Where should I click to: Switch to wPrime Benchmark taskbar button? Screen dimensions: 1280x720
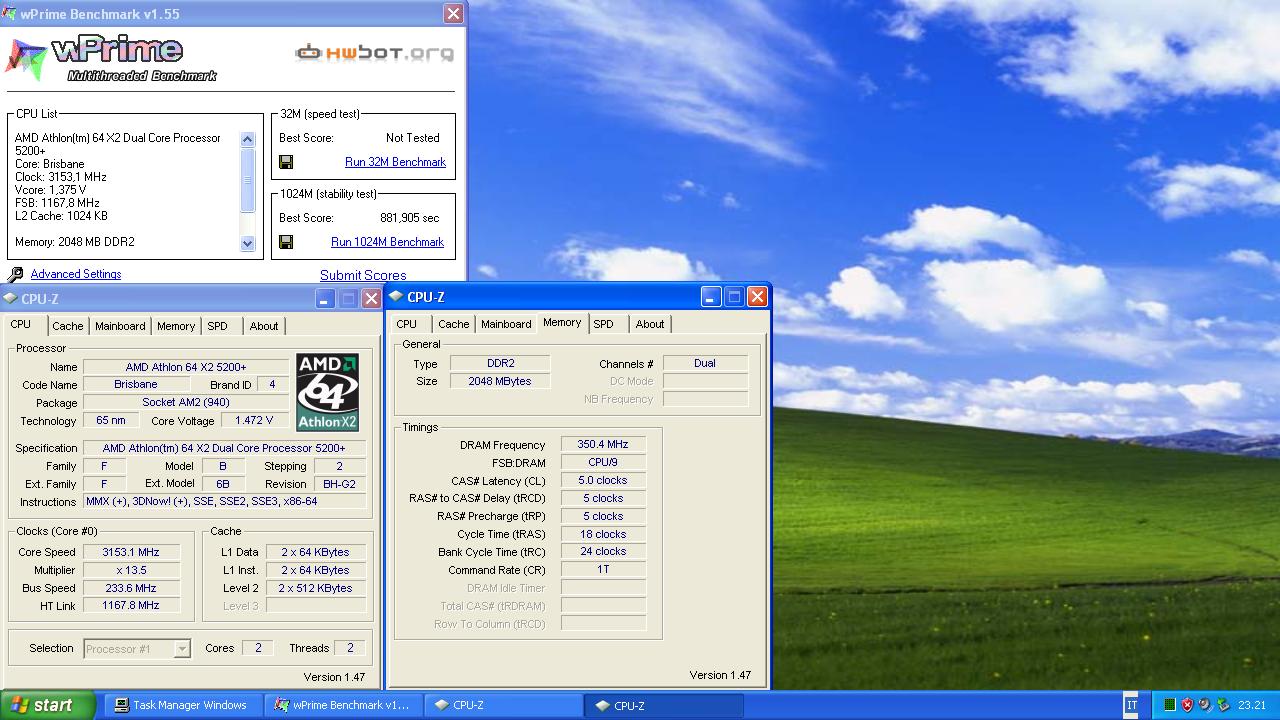pos(345,705)
